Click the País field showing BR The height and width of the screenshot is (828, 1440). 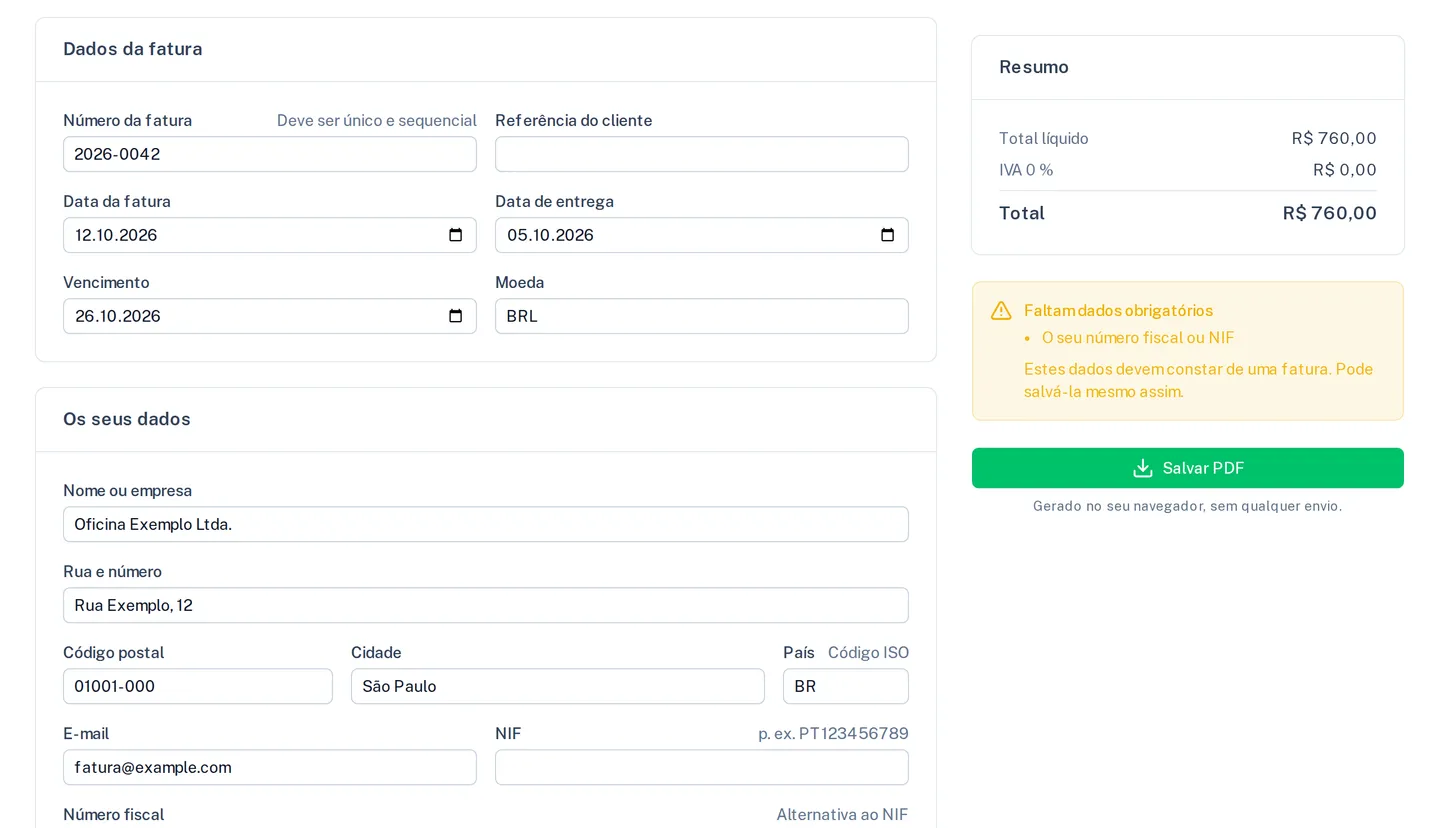click(x=846, y=686)
